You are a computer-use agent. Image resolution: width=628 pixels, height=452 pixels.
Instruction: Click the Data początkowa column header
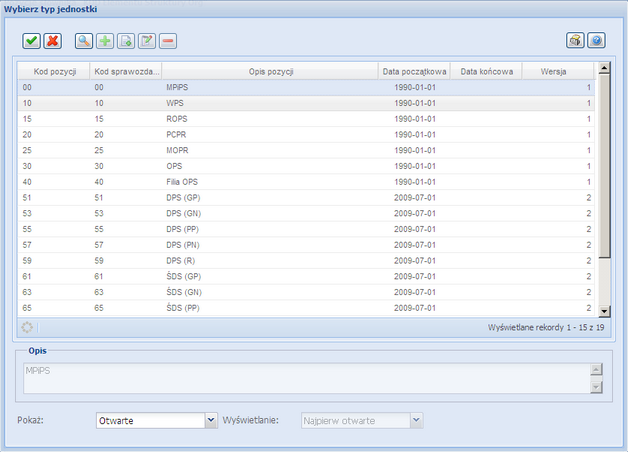tap(413, 72)
